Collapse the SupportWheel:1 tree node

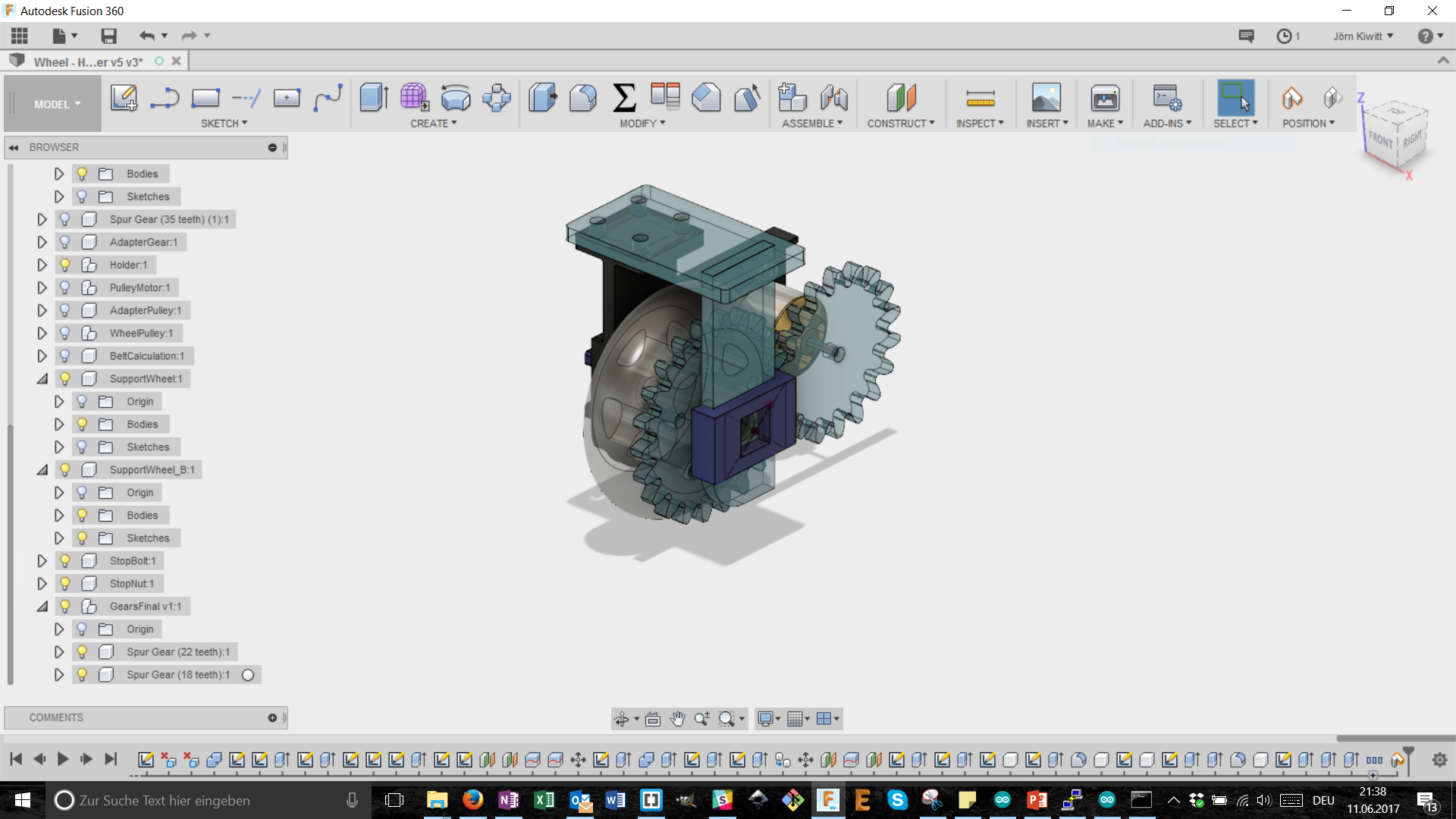tap(42, 378)
